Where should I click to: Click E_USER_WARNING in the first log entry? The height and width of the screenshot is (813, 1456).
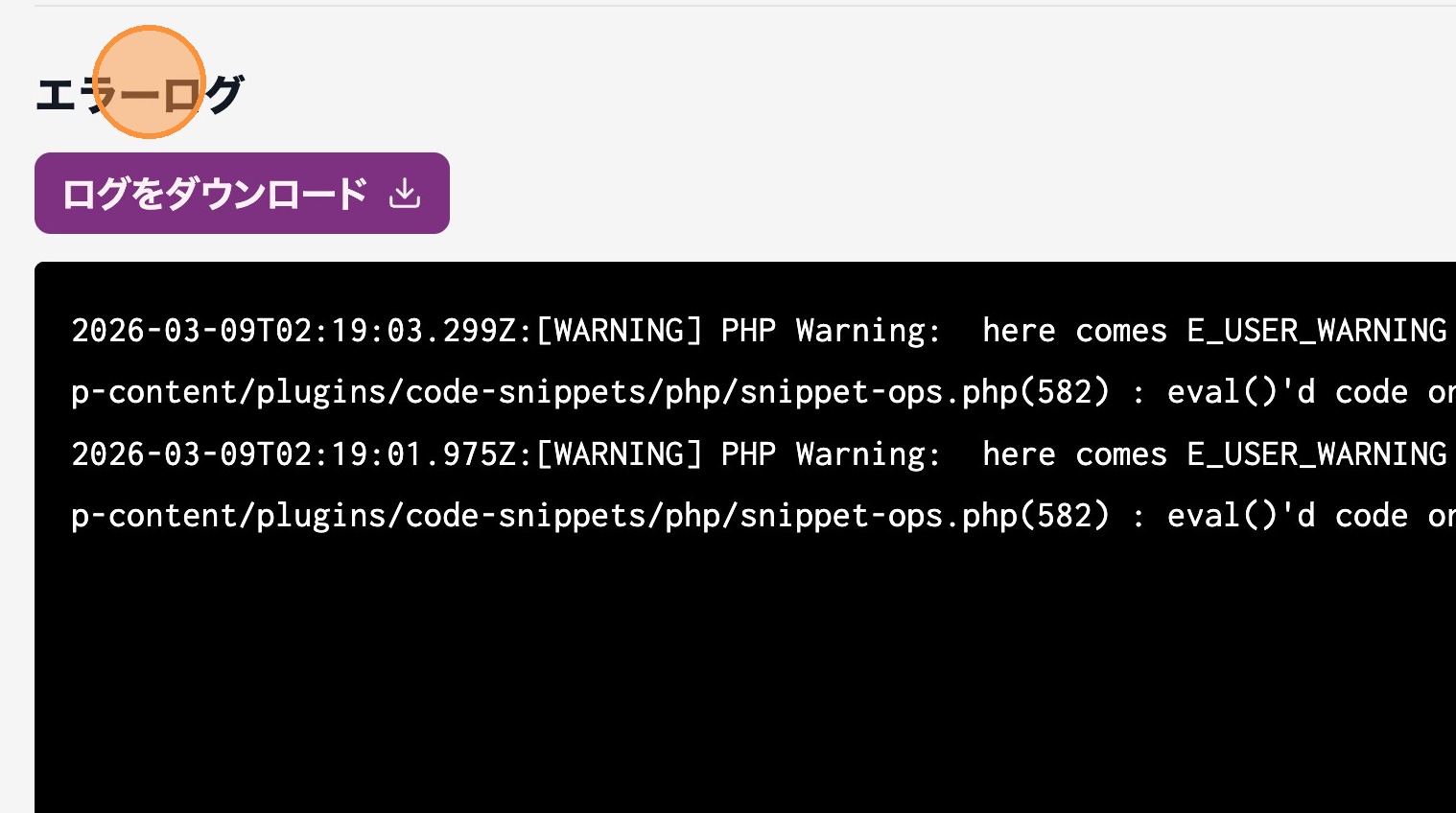pyautogui.click(x=1316, y=331)
